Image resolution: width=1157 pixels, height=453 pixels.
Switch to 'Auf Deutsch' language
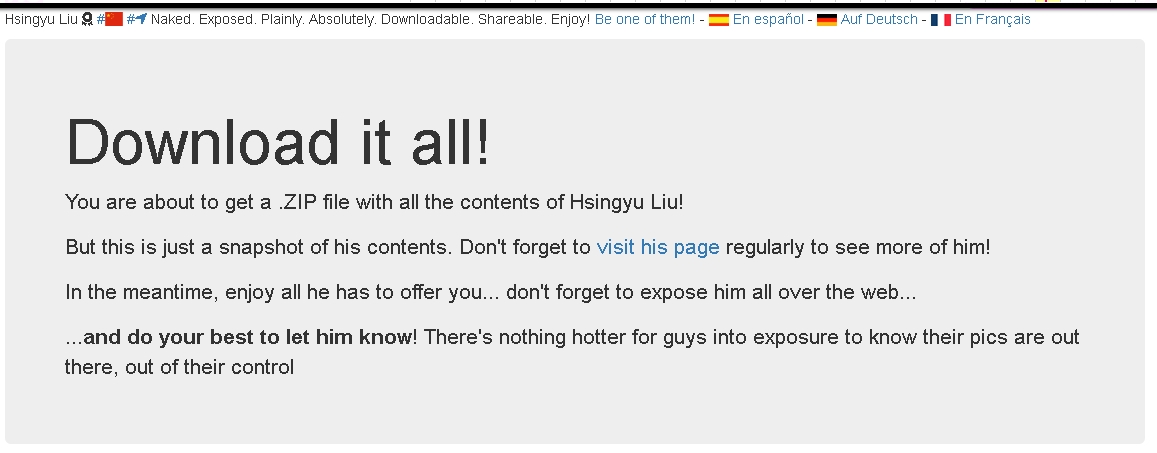tap(879, 20)
